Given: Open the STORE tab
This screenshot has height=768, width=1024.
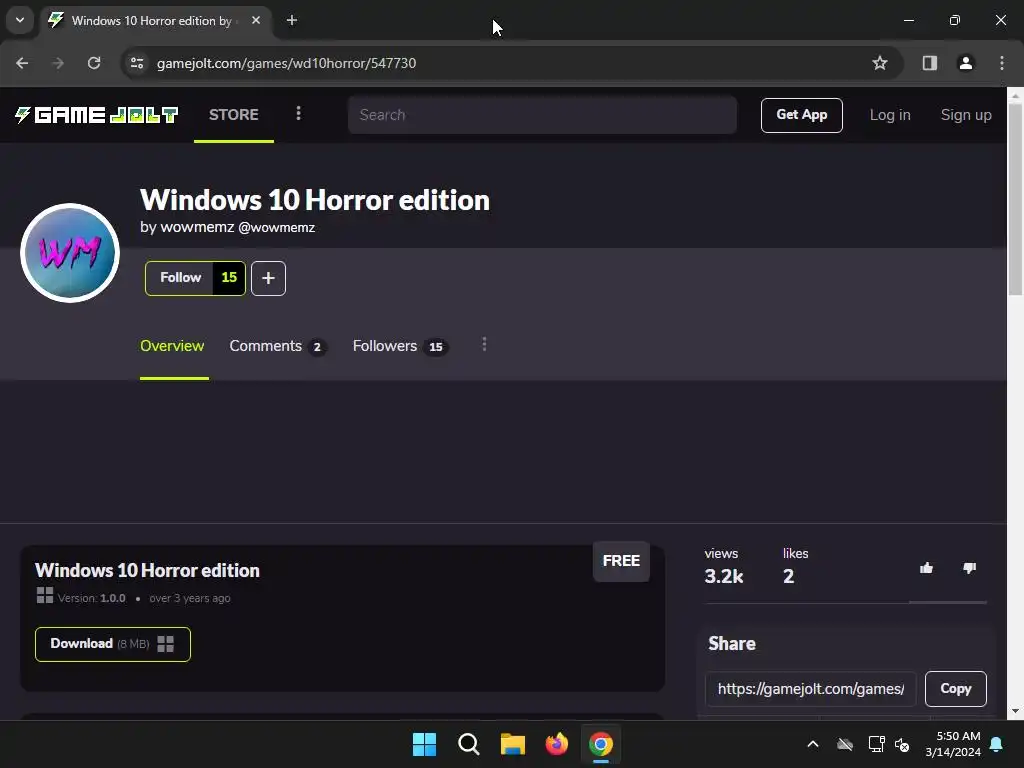Looking at the screenshot, I should point(234,115).
